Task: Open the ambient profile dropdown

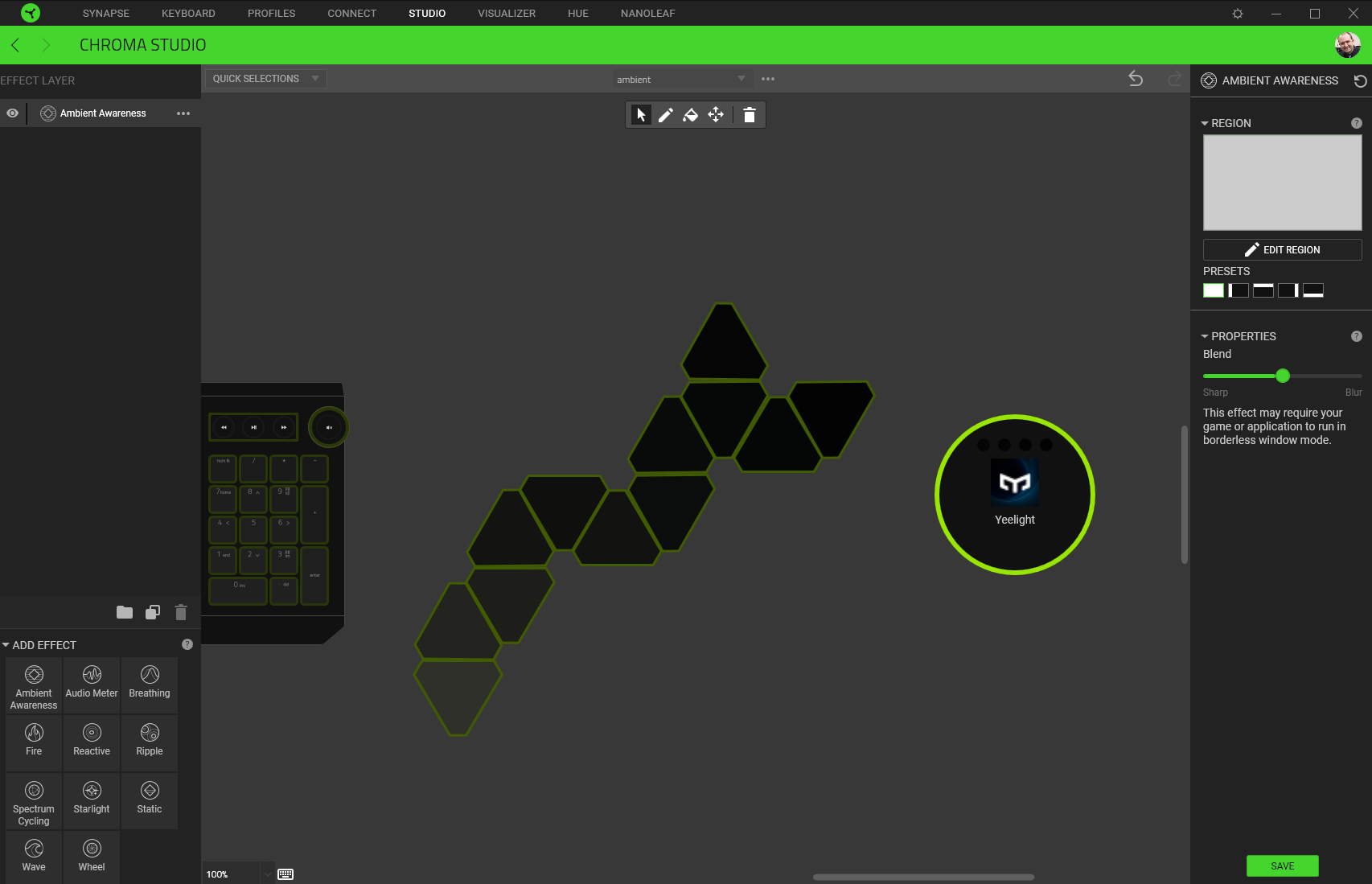Action: tap(681, 79)
